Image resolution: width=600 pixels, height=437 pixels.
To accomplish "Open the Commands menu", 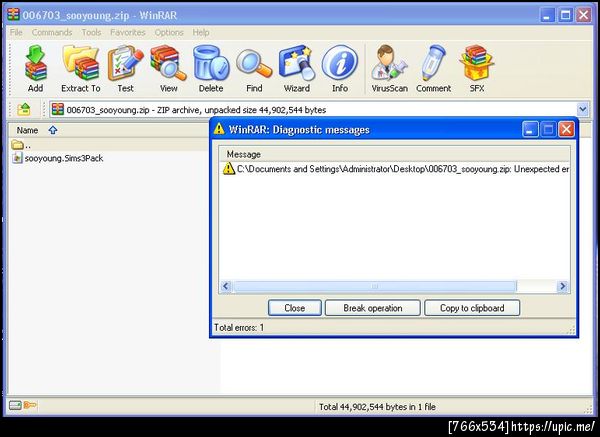I will click(x=52, y=33).
